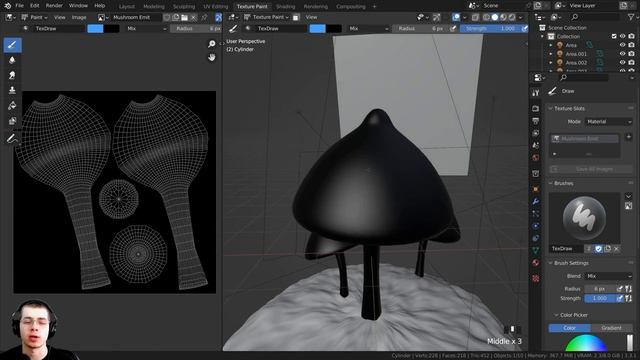Open the Object properties tab
This screenshot has height=360, width=640.
pos(536,189)
